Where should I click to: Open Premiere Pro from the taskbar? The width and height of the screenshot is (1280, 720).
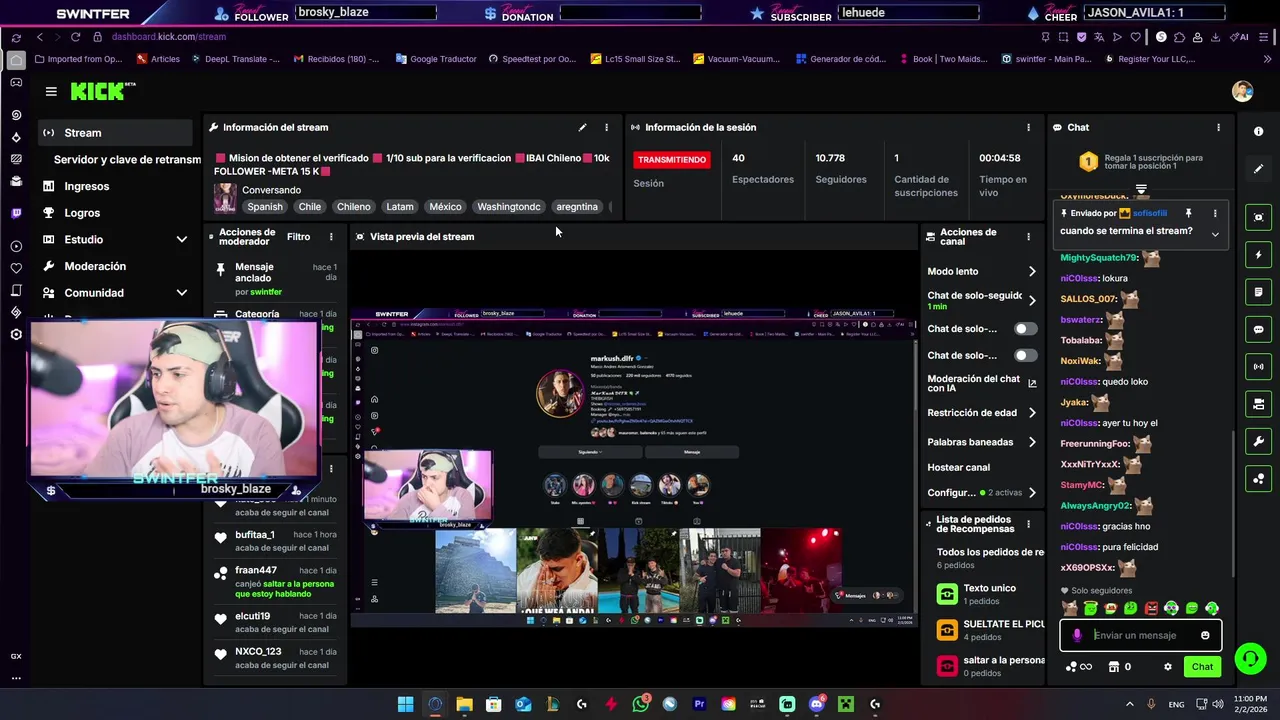699,704
